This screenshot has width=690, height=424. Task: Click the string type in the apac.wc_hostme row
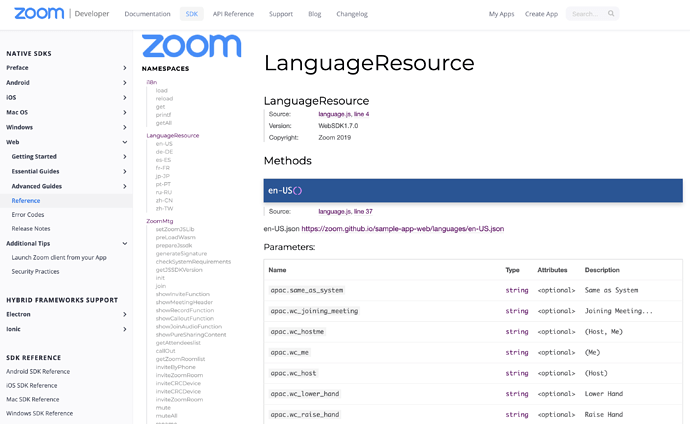point(517,332)
